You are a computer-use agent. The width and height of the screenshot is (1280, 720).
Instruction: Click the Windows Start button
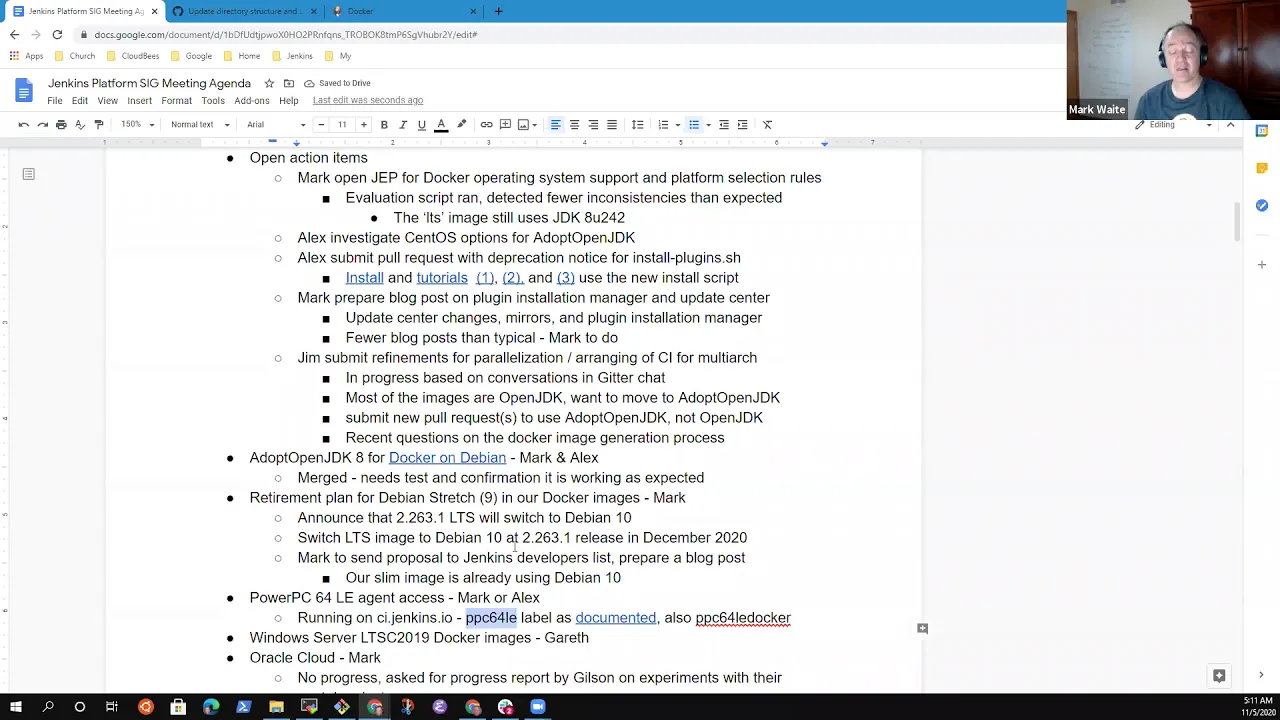pyautogui.click(x=16, y=707)
